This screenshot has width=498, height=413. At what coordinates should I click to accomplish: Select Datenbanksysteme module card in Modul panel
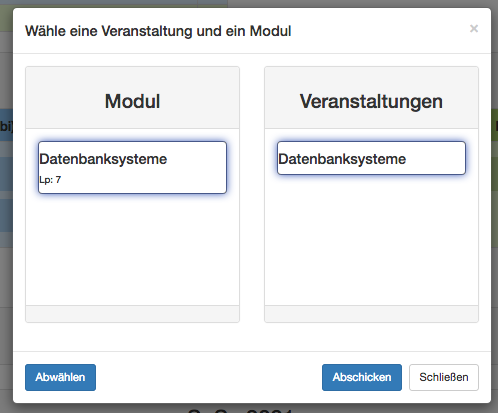(x=132, y=167)
